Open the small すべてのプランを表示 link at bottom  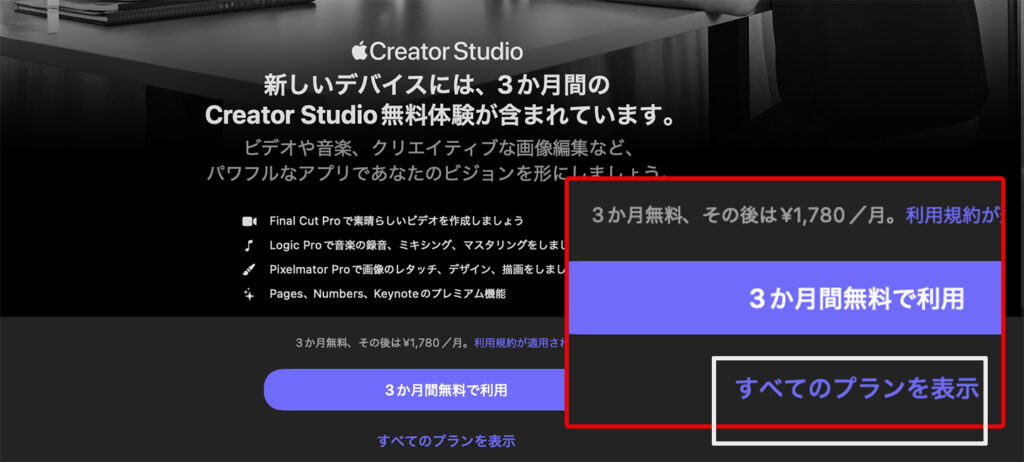coord(446,440)
